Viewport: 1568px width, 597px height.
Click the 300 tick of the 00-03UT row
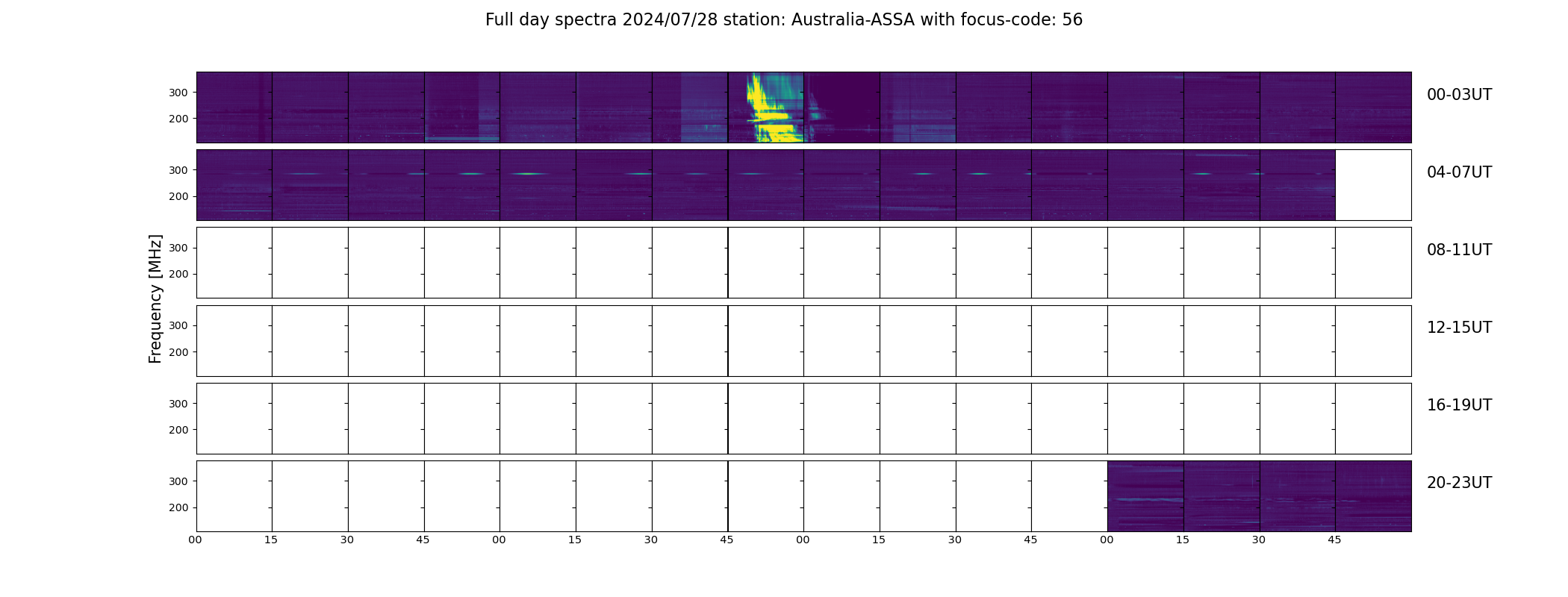coord(178,93)
